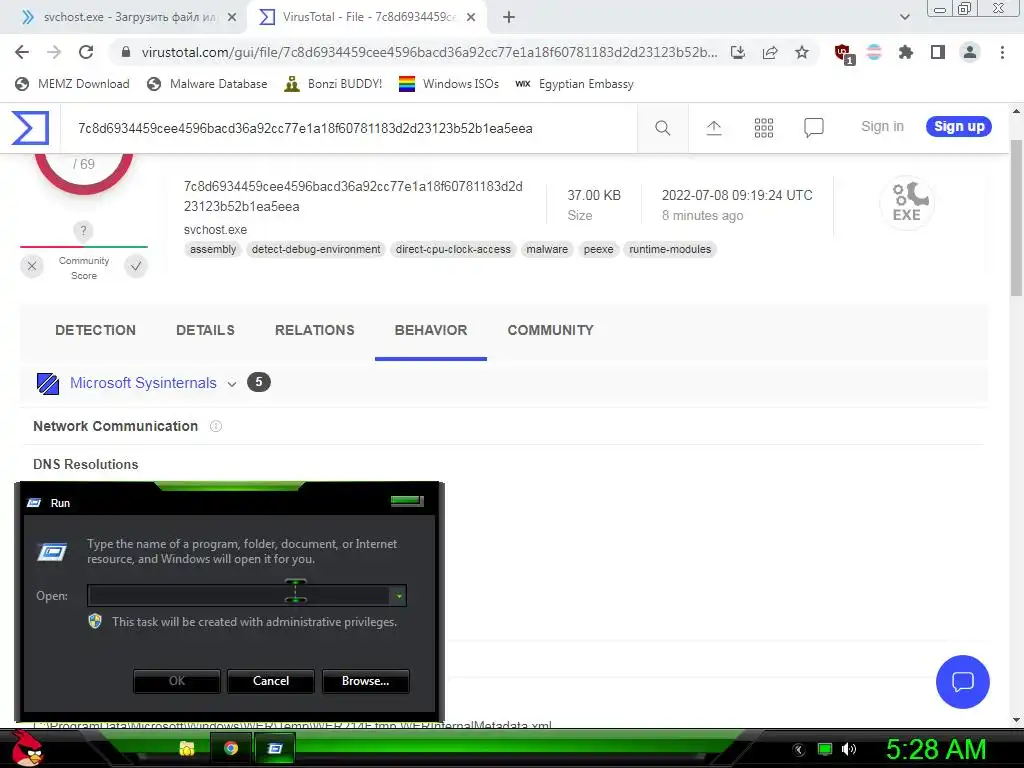Switch to the COMMUNITY tab
Screen dimensions: 1024x768
551,330
